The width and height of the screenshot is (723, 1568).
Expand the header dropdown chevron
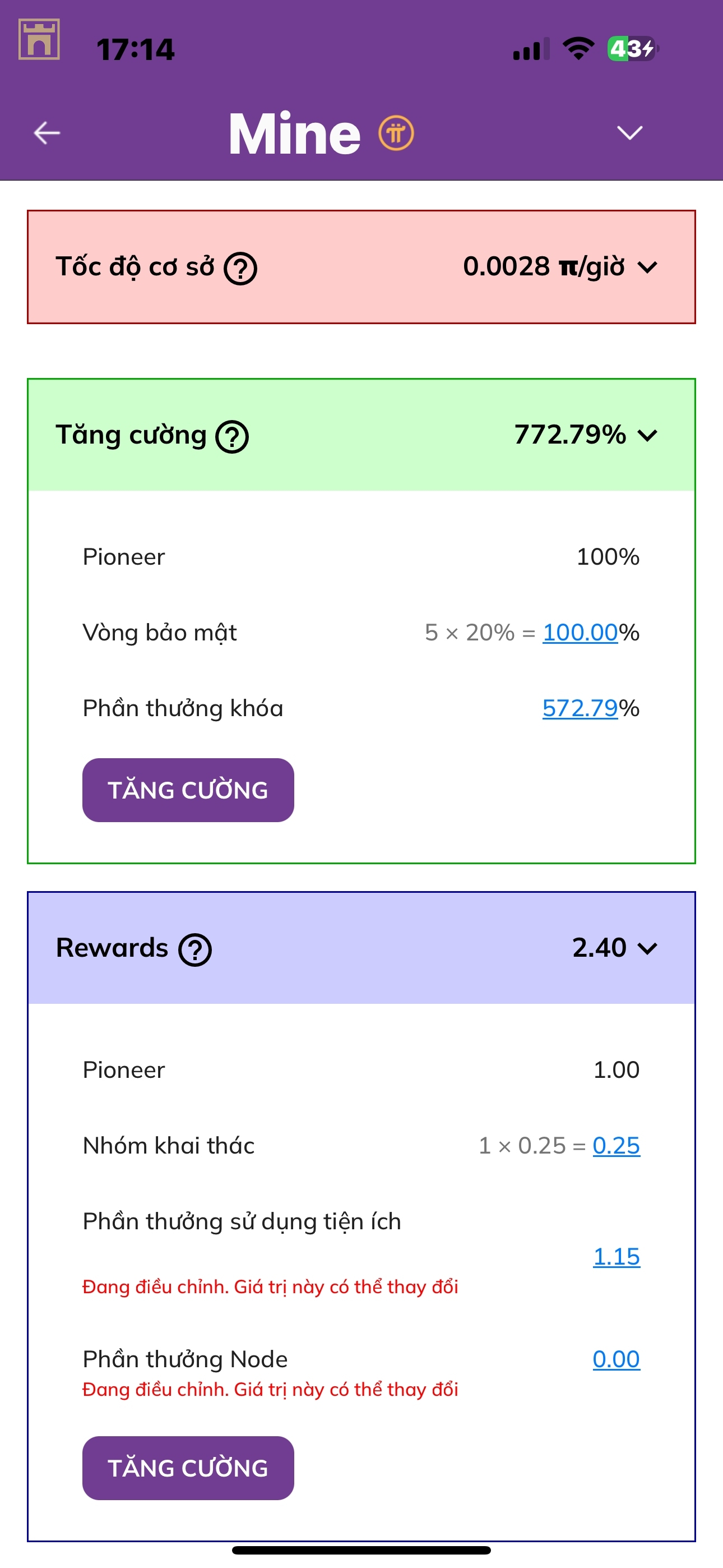click(x=629, y=133)
